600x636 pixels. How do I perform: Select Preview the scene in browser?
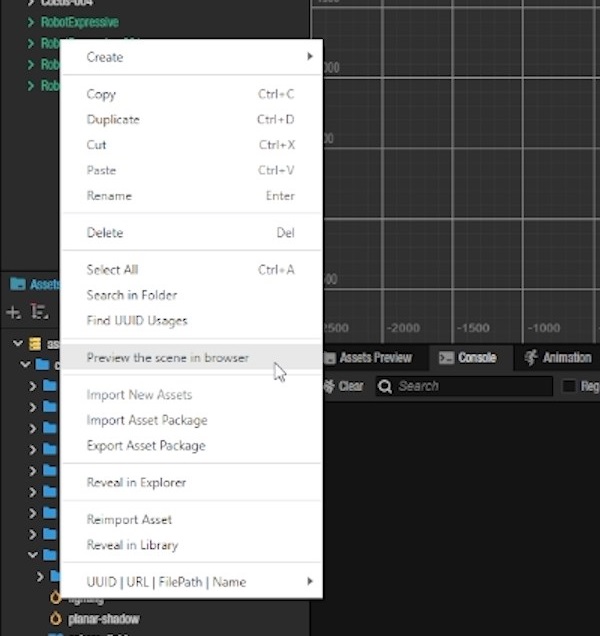[168, 358]
